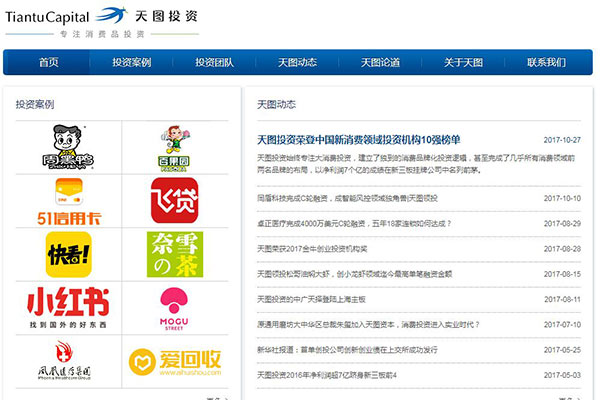The height and width of the screenshot is (400, 600).
Task: Open the 新华社报道 news item
Action: [347, 350]
